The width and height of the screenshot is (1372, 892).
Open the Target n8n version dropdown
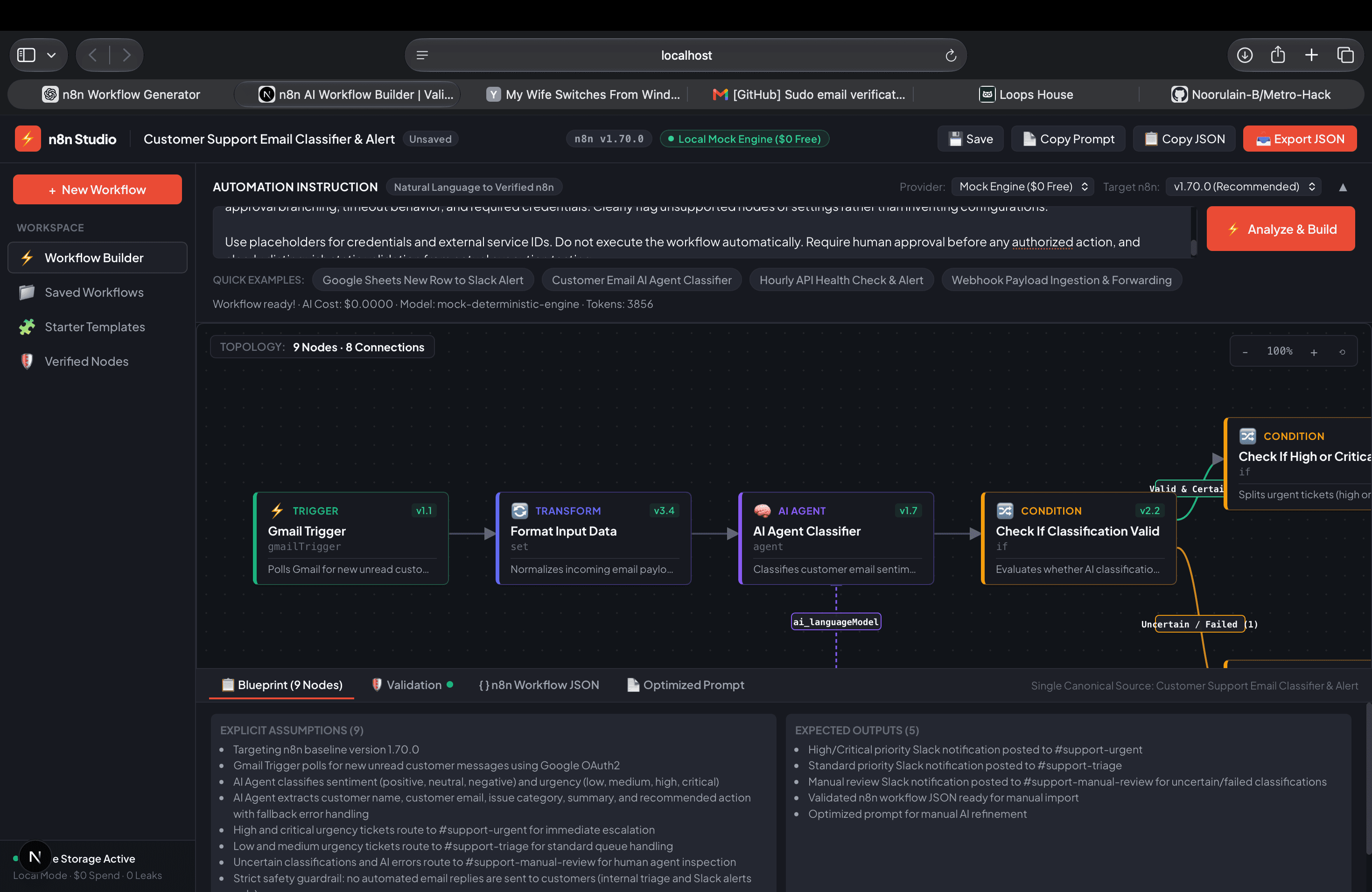coord(1244,187)
